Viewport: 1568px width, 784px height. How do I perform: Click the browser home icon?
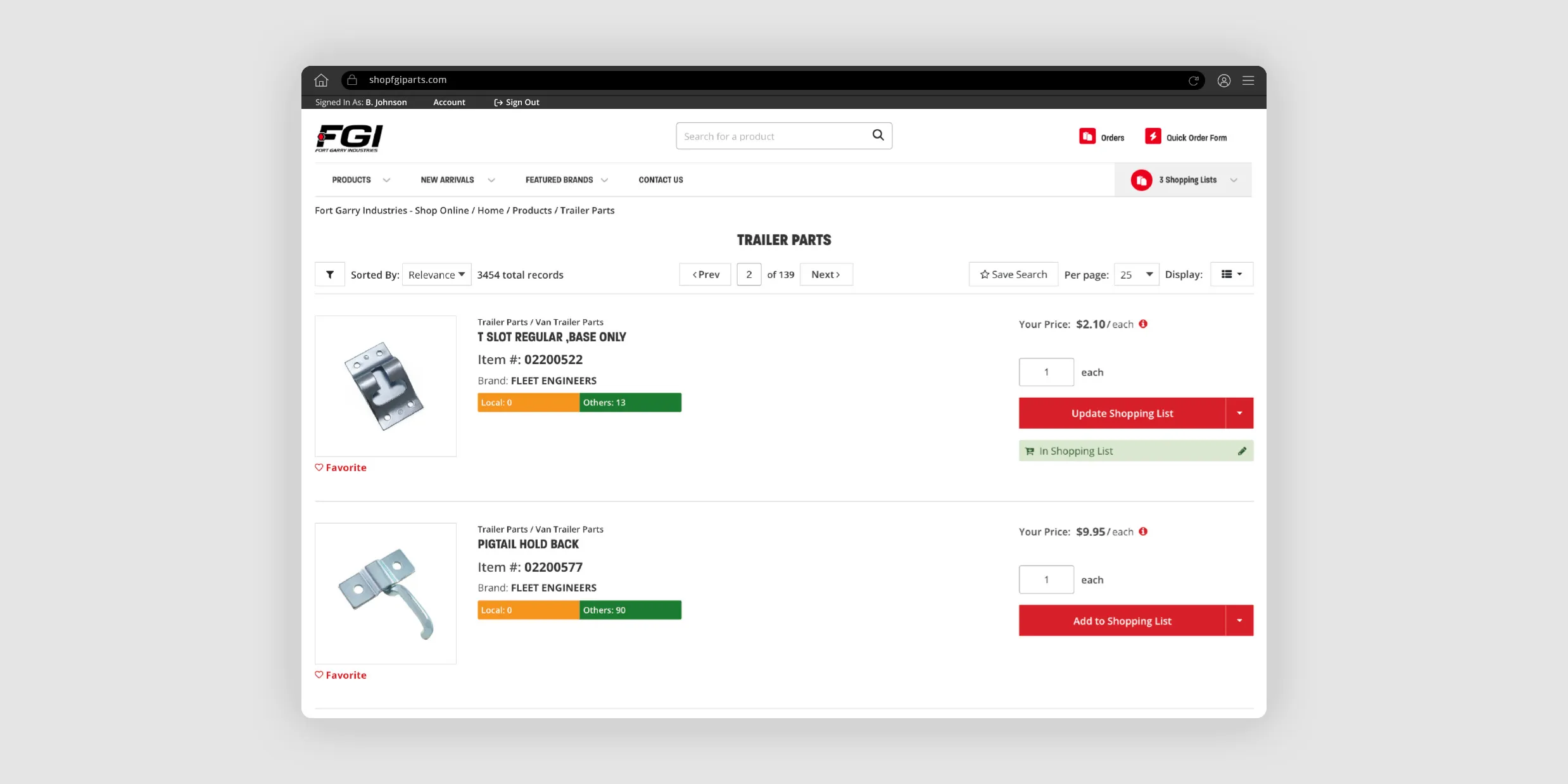click(x=321, y=80)
